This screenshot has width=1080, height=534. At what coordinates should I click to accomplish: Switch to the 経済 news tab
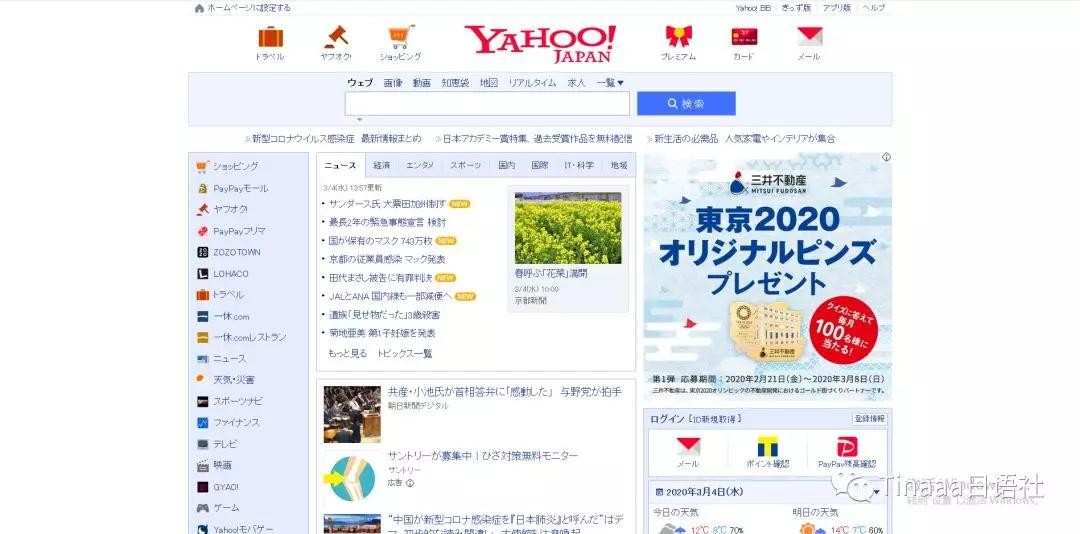(x=382, y=165)
